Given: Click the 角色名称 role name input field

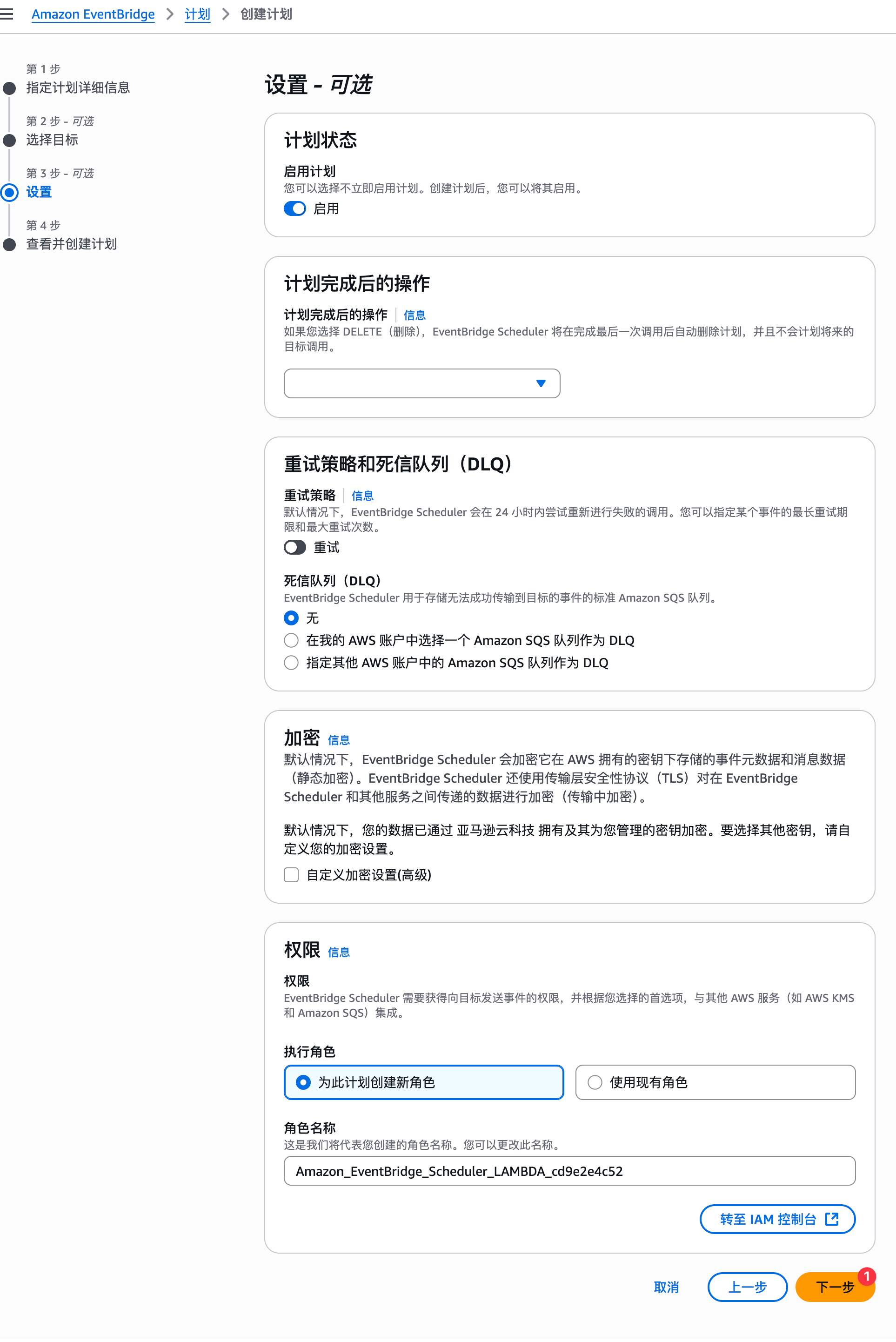Looking at the screenshot, I should tap(569, 1171).
